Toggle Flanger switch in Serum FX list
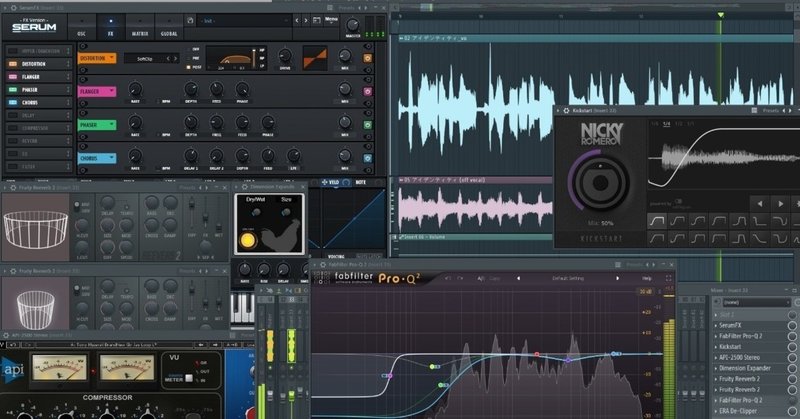The height and width of the screenshot is (419, 800). (13, 77)
